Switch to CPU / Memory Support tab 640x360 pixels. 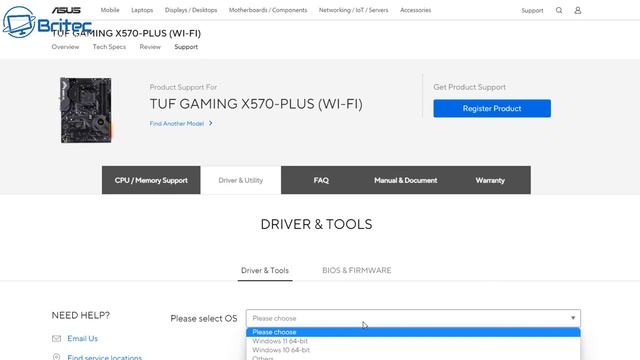[x=151, y=180]
